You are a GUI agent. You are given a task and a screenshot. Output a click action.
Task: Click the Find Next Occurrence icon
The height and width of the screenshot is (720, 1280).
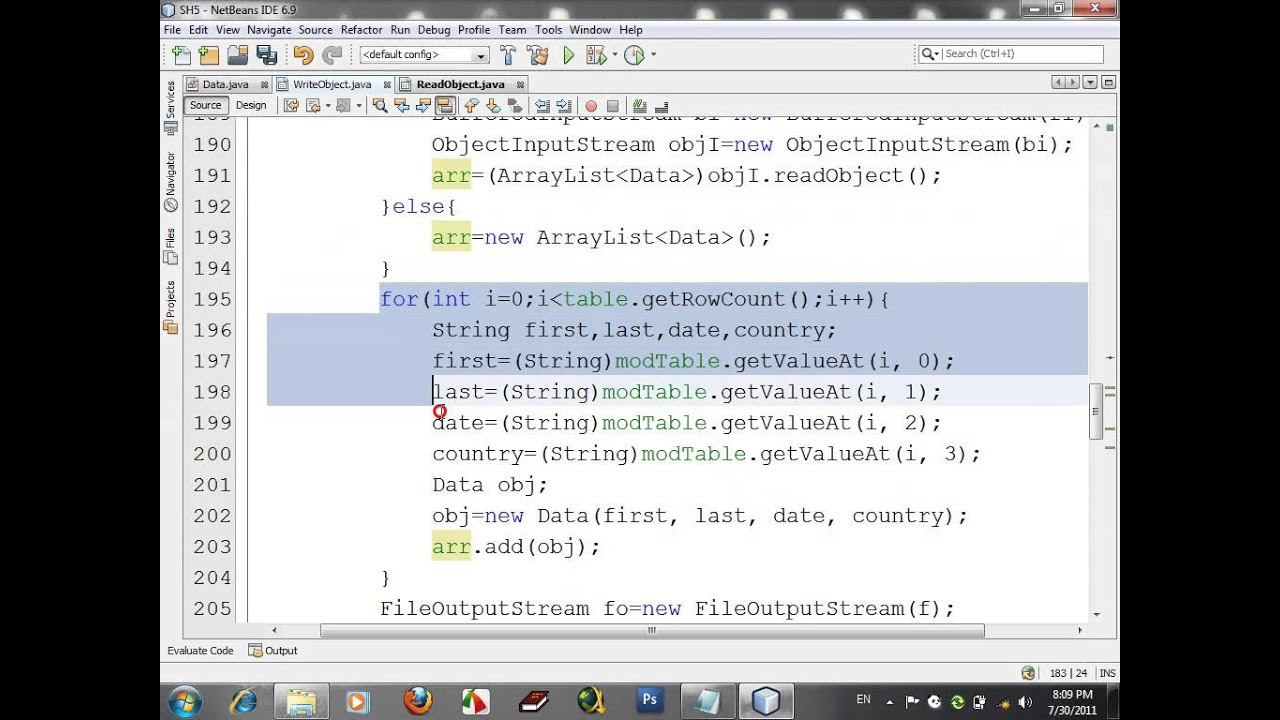[x=423, y=105]
